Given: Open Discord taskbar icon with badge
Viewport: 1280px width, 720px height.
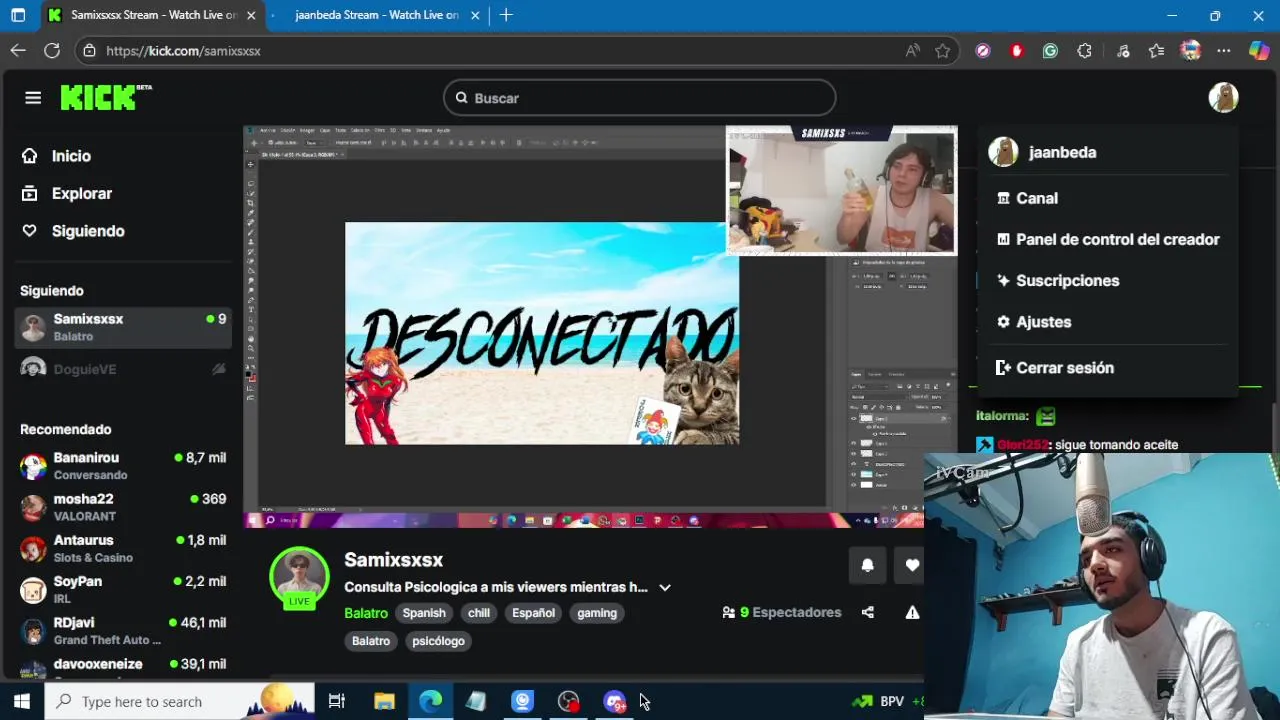Looking at the screenshot, I should [614, 701].
